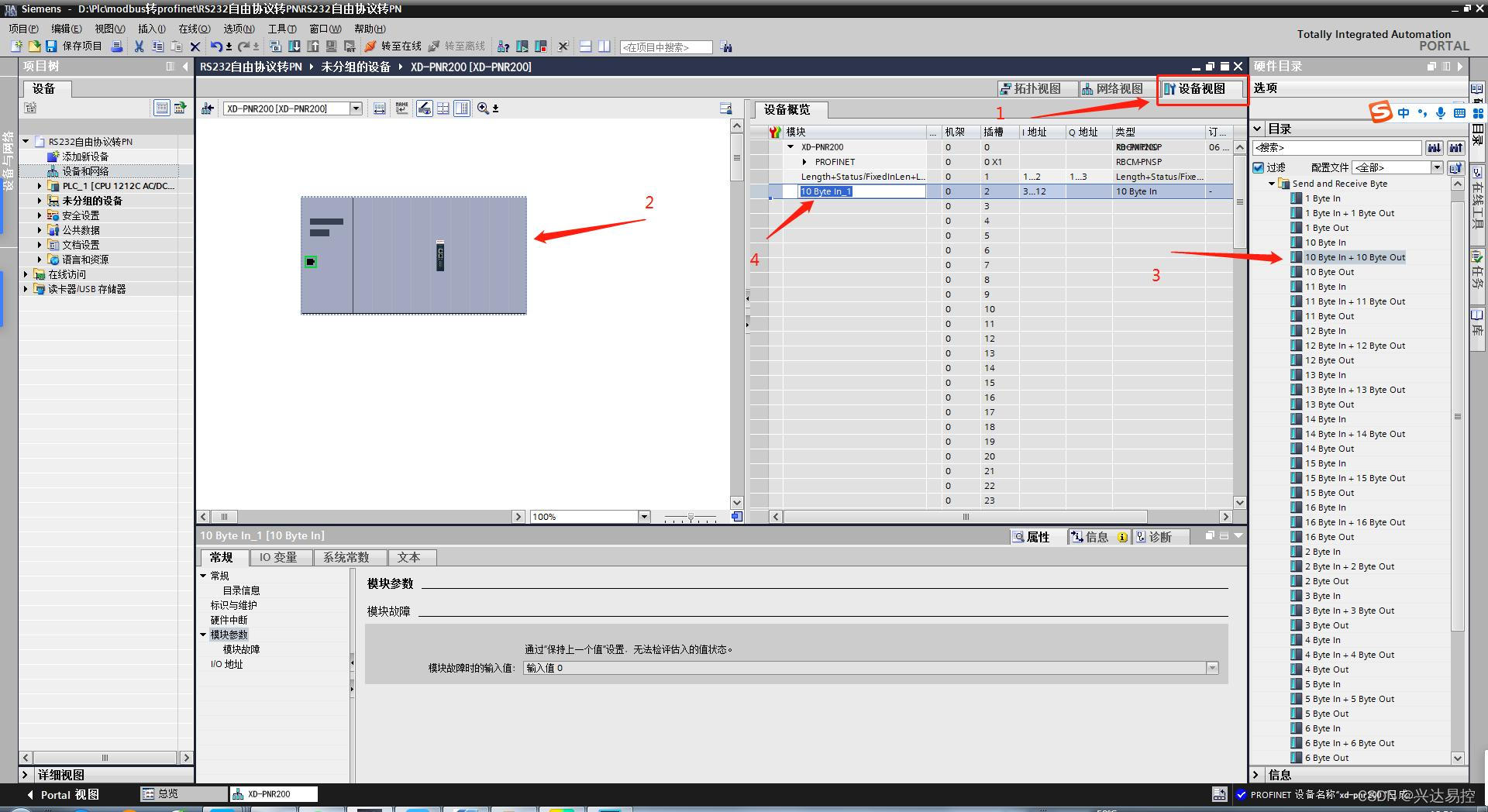Click the project search input field
This screenshot has height=812, width=1488.
666,47
